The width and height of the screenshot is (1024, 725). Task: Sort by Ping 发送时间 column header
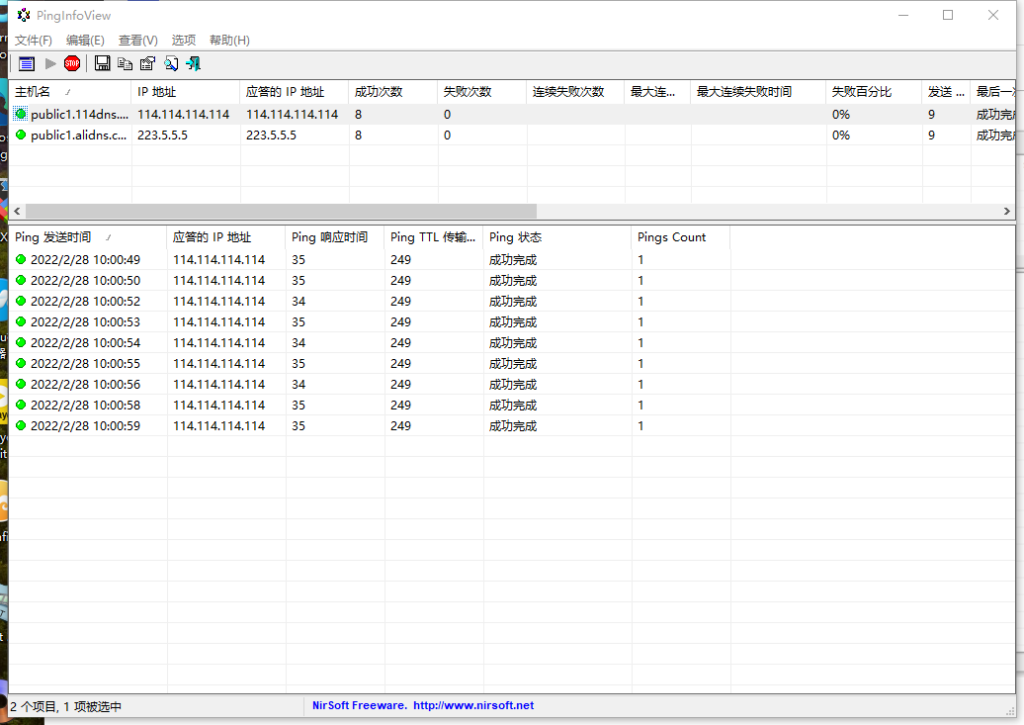tap(88, 237)
